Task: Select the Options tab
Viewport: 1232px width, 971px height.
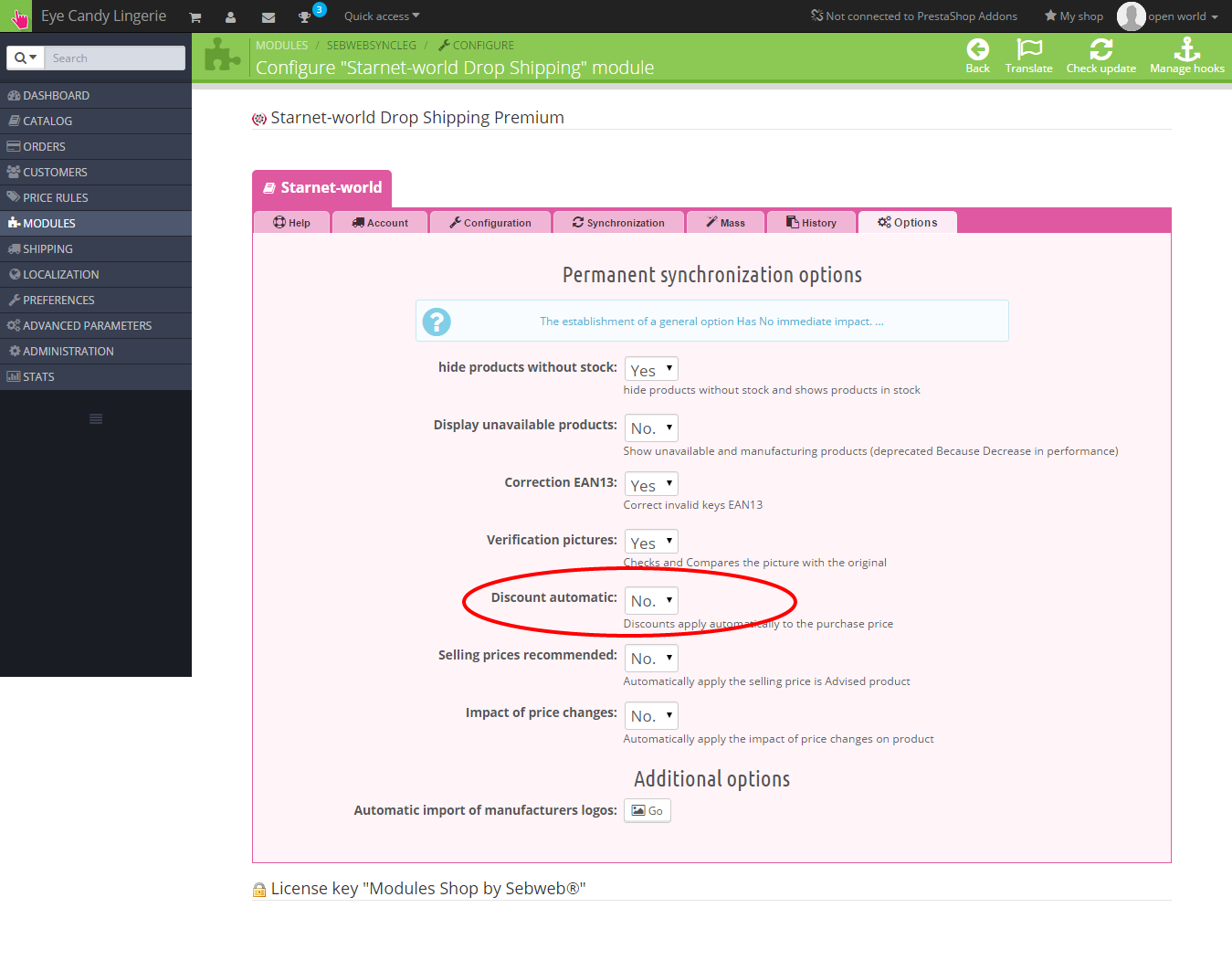Action: (x=907, y=222)
